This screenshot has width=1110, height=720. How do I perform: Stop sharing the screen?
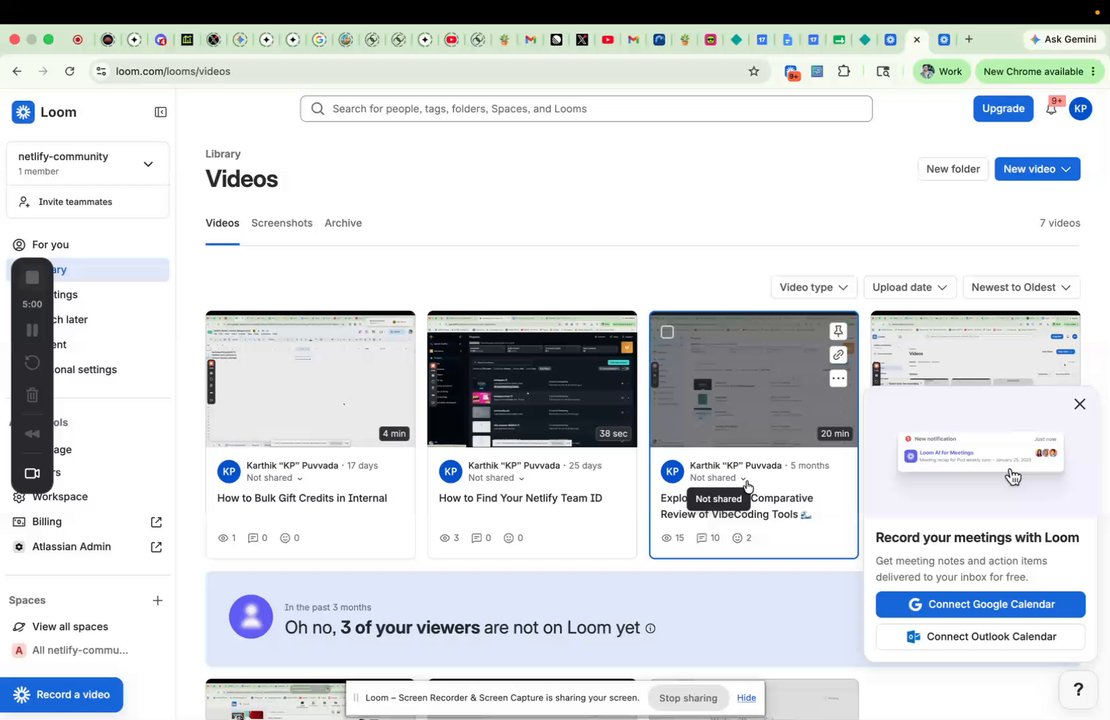[x=688, y=698]
